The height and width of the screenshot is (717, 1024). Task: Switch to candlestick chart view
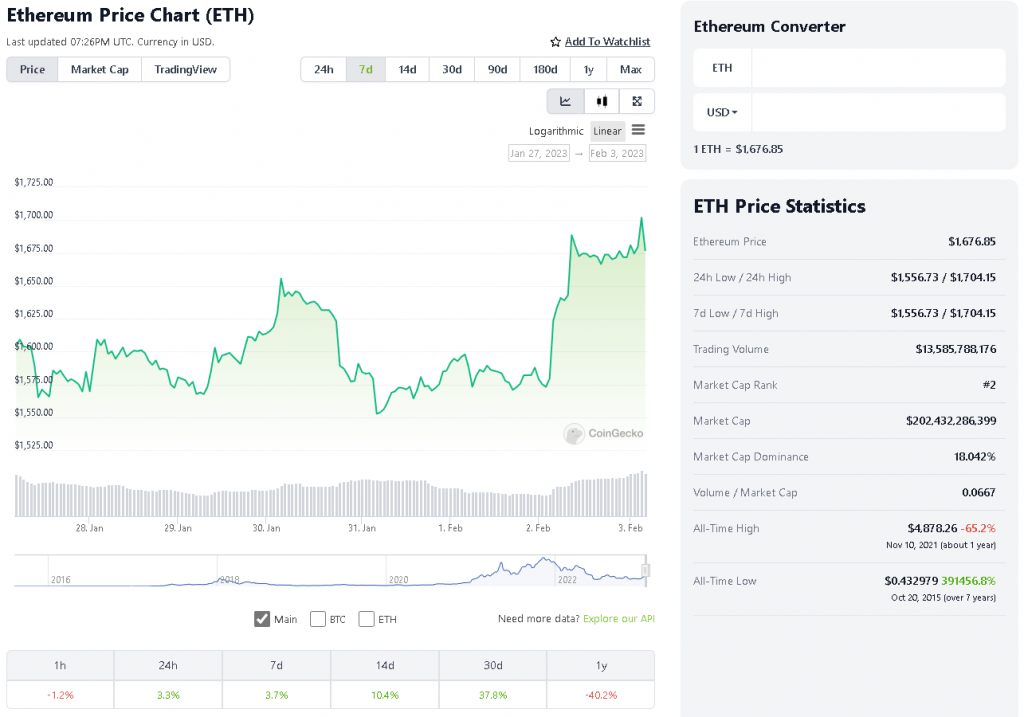pos(601,101)
